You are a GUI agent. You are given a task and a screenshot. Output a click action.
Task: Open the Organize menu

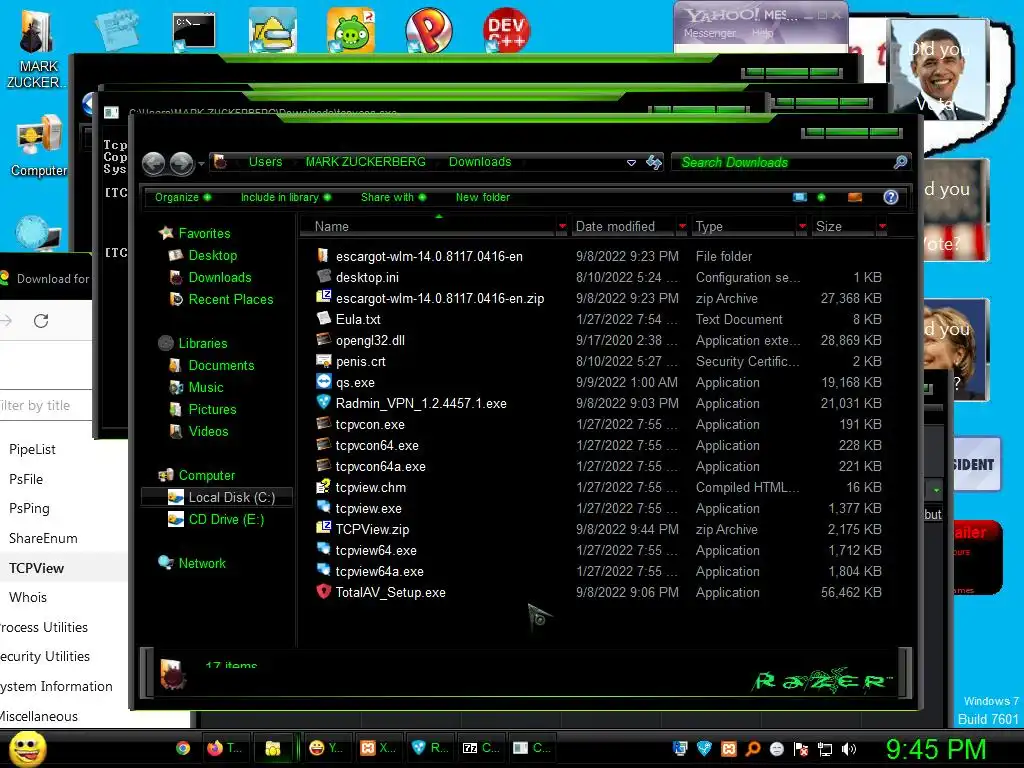(x=183, y=197)
